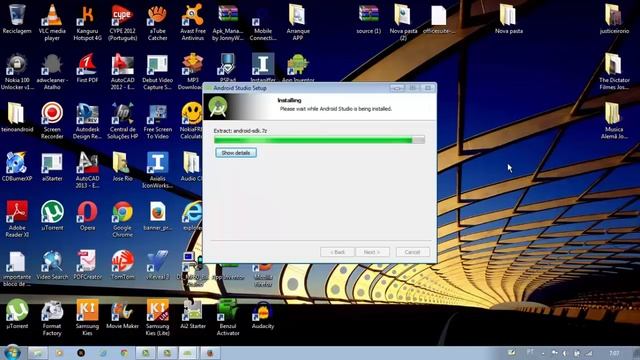This screenshot has height=360, width=640.
Task: Click the green installation progress bar
Action: coord(319,140)
